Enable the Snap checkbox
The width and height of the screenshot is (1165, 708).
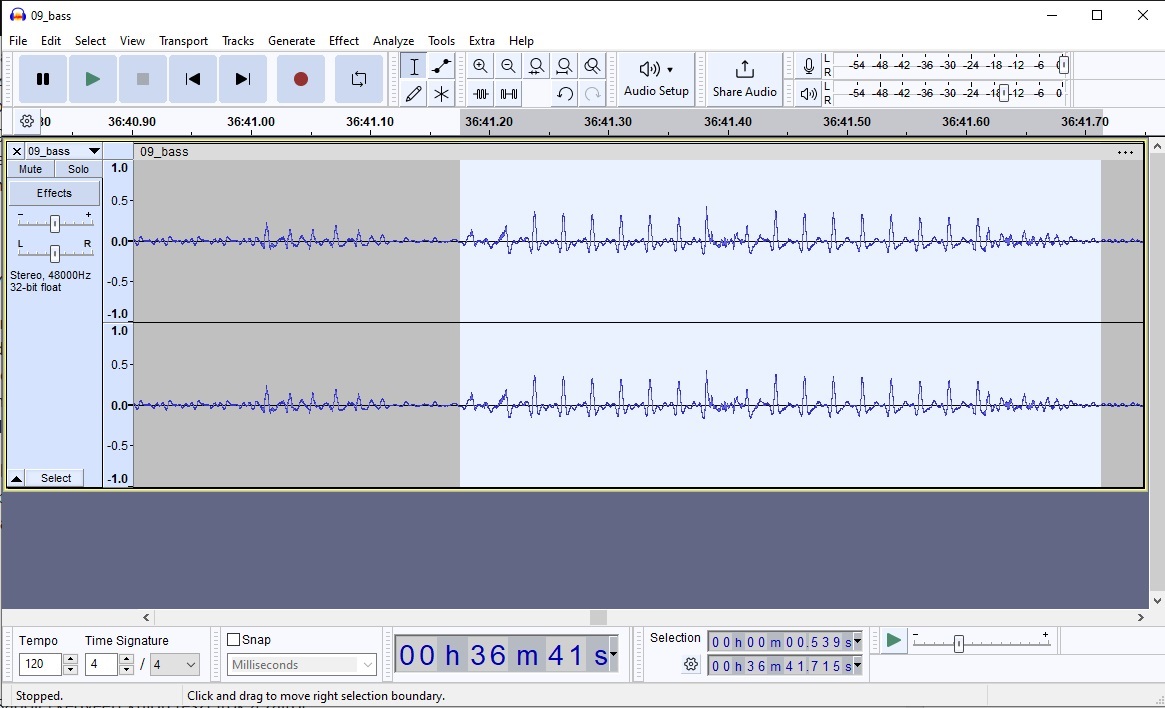[233, 640]
